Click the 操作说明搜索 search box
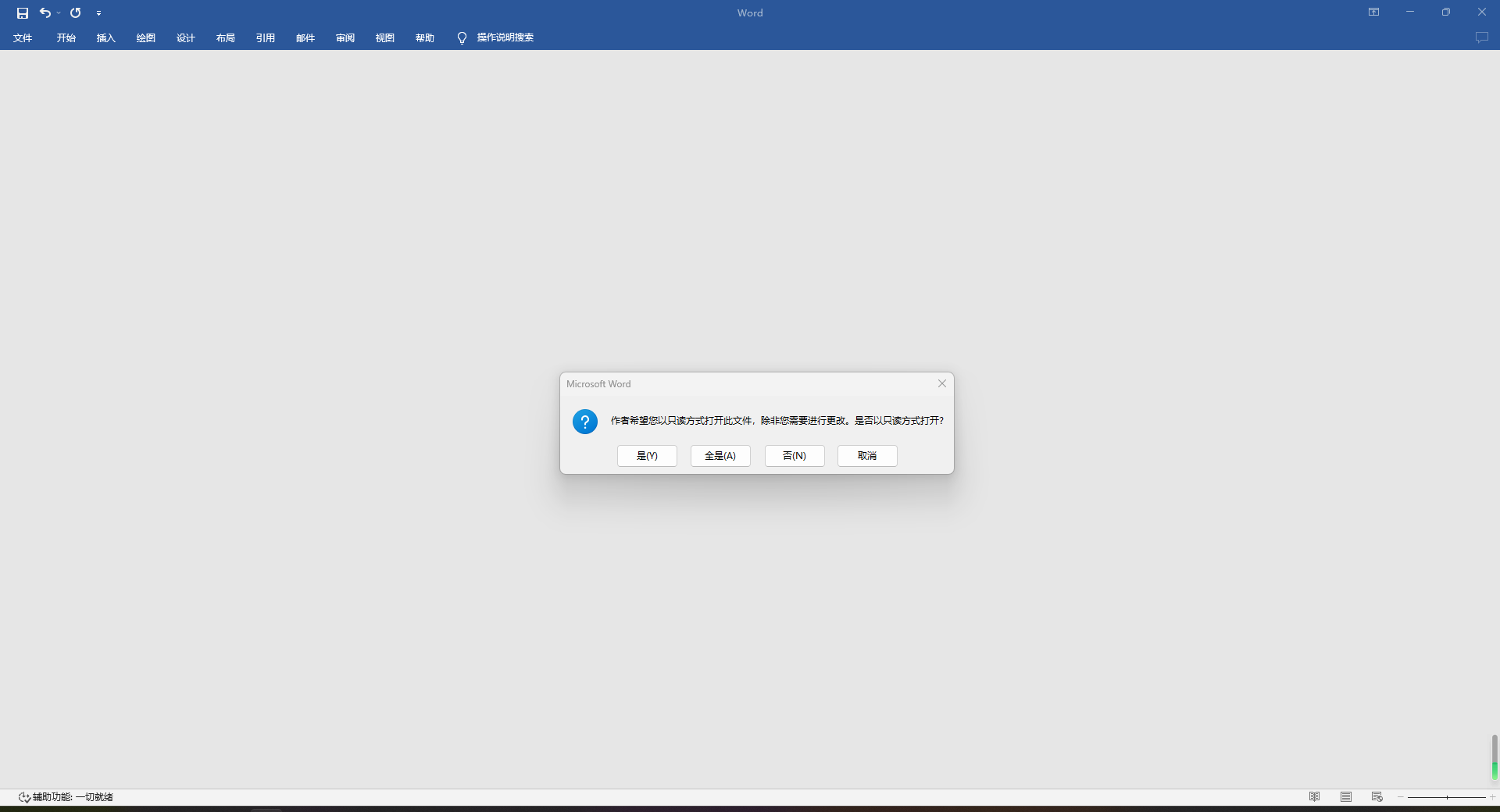 pos(505,37)
